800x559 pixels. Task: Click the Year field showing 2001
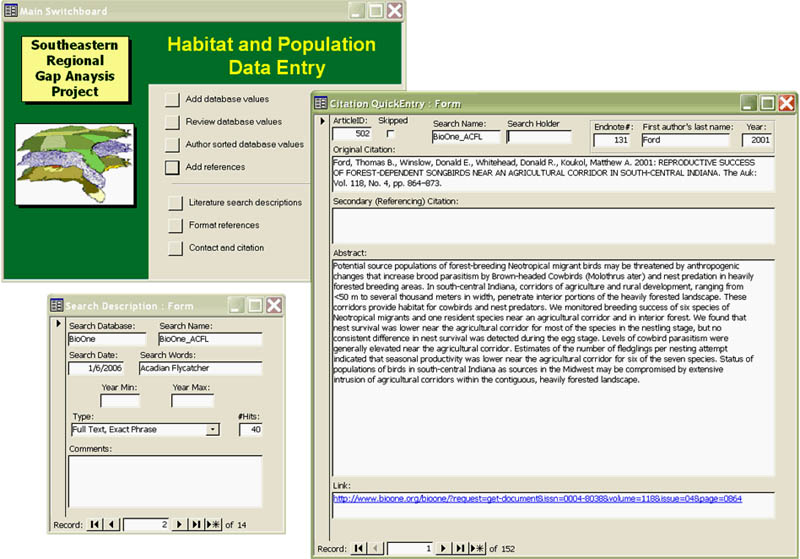tap(757, 140)
